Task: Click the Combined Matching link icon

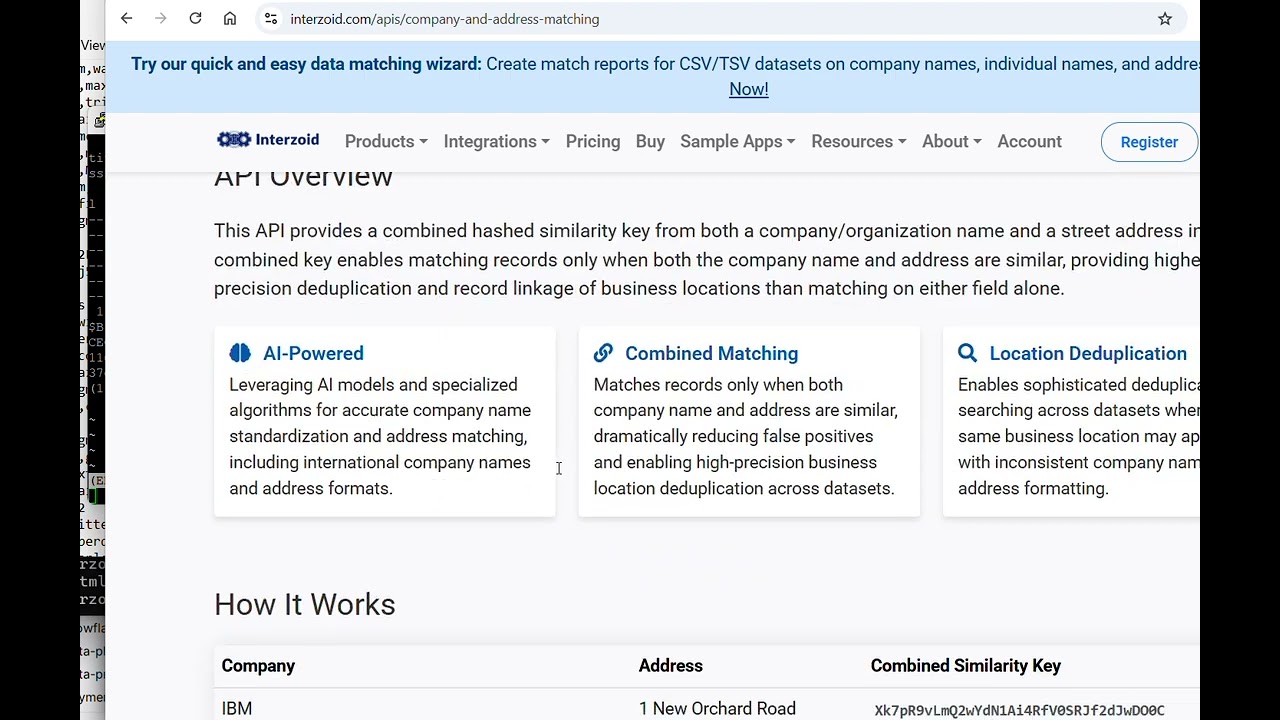Action: [603, 353]
